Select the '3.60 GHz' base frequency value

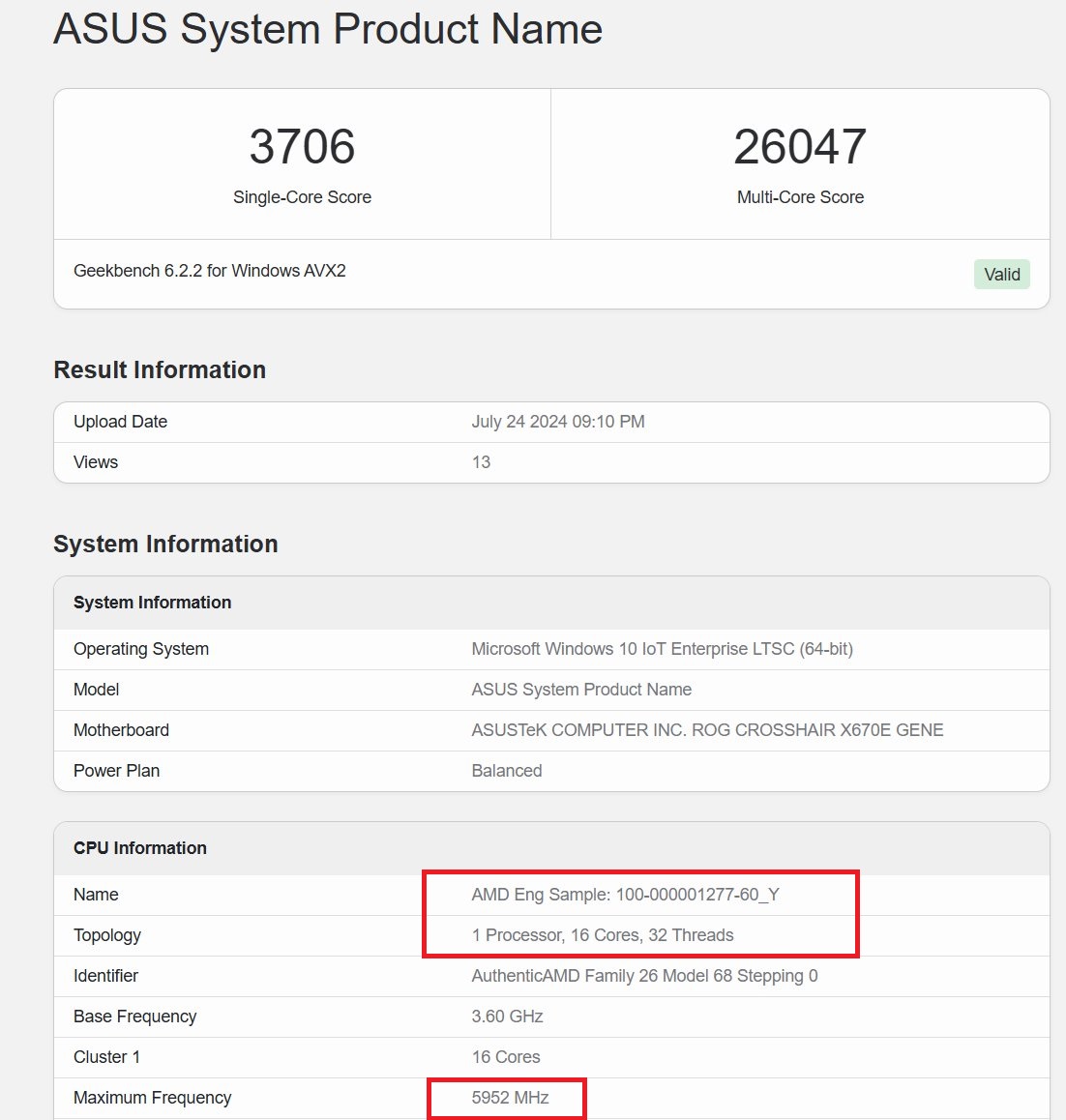(x=507, y=1017)
